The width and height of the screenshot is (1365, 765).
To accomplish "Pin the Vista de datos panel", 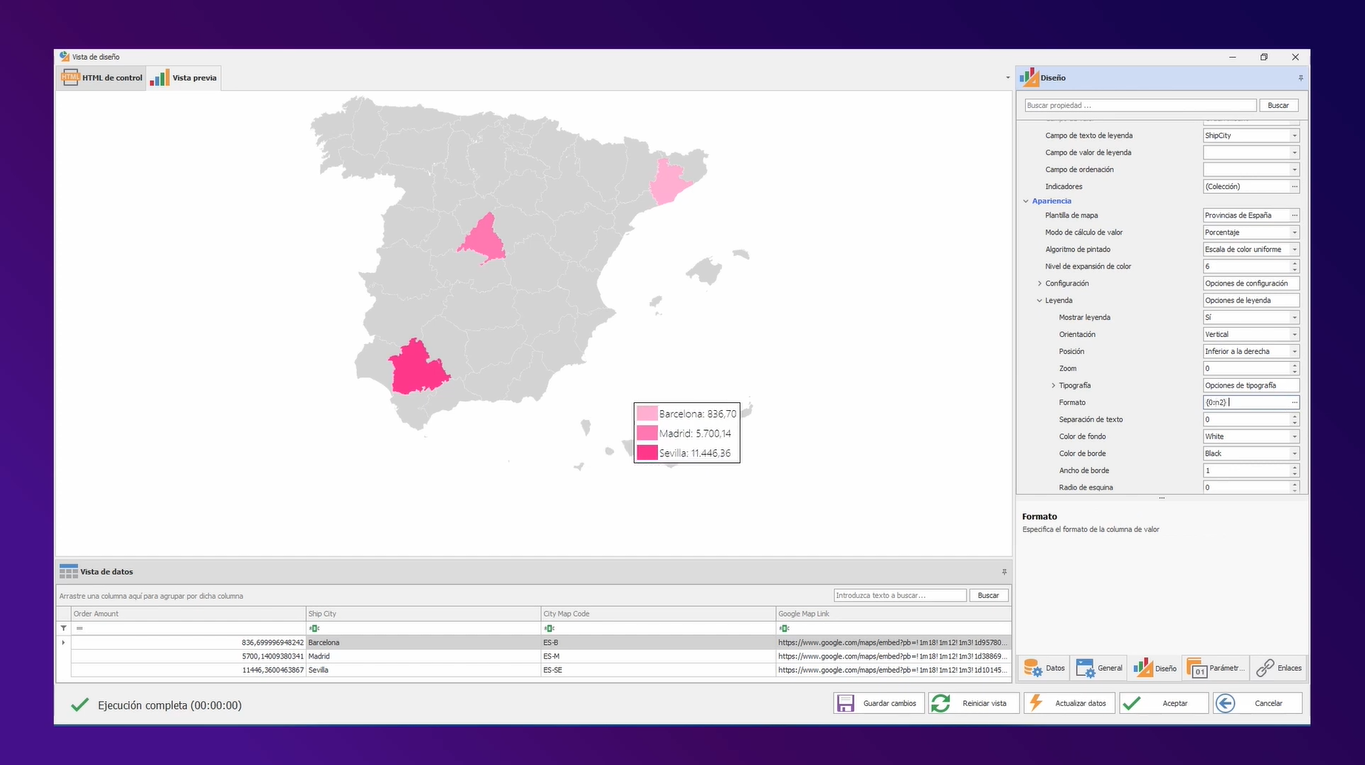I will click(1003, 570).
